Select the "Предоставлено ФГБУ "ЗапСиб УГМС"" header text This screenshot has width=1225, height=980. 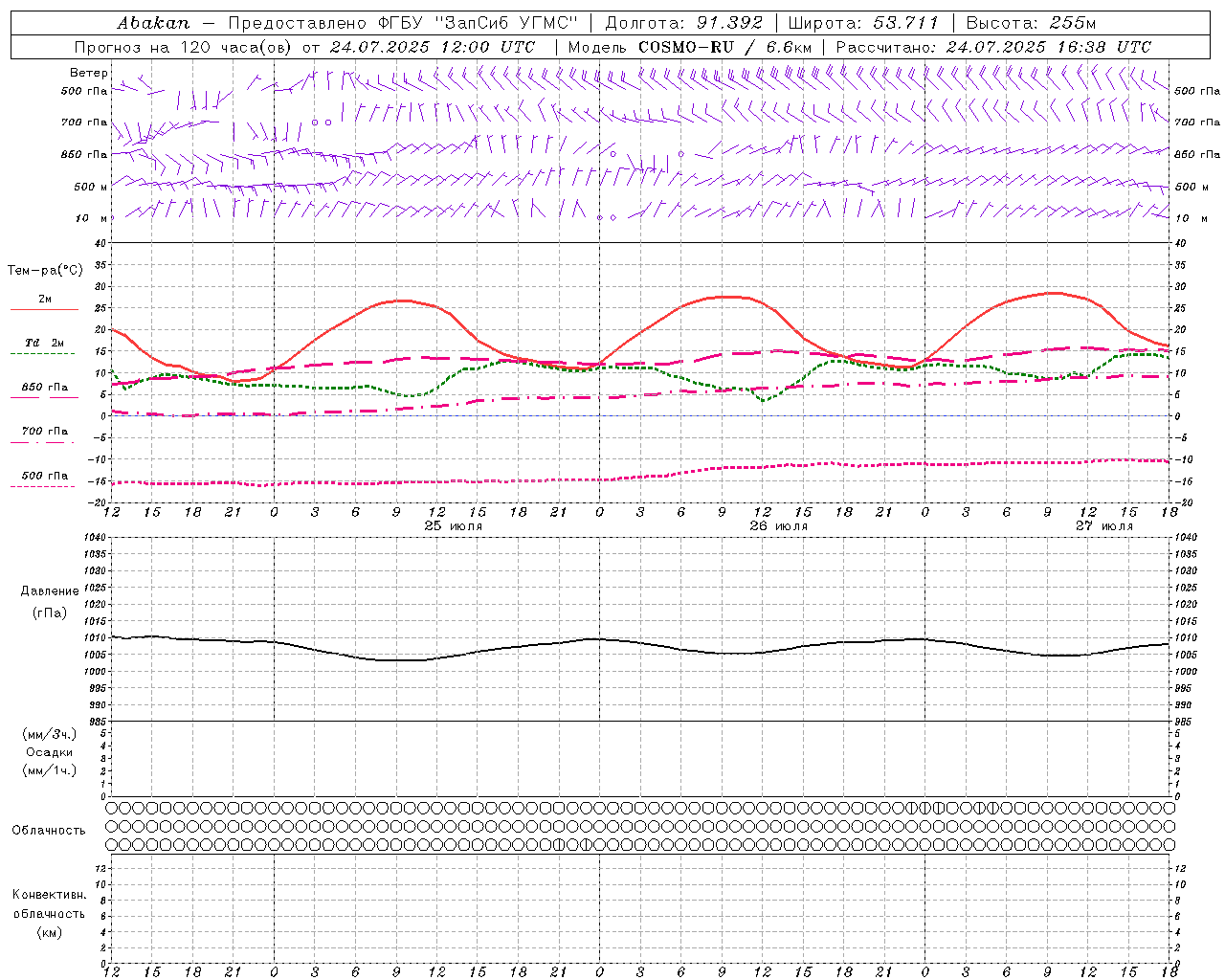tap(403, 23)
